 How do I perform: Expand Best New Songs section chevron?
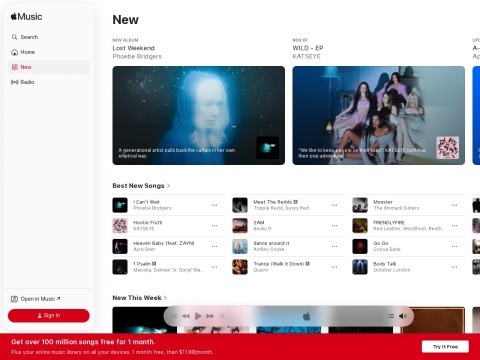(168, 186)
